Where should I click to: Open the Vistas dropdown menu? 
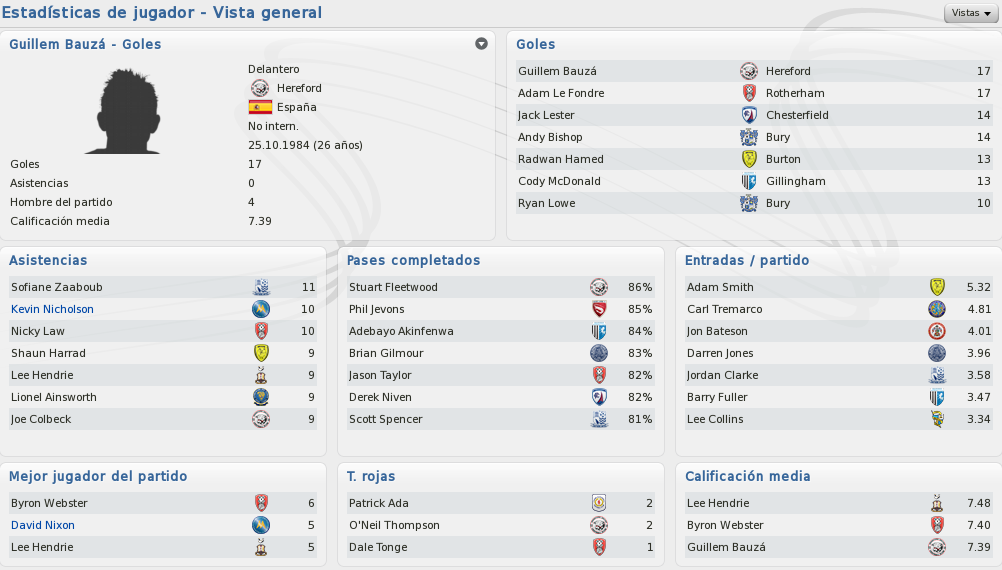click(971, 13)
